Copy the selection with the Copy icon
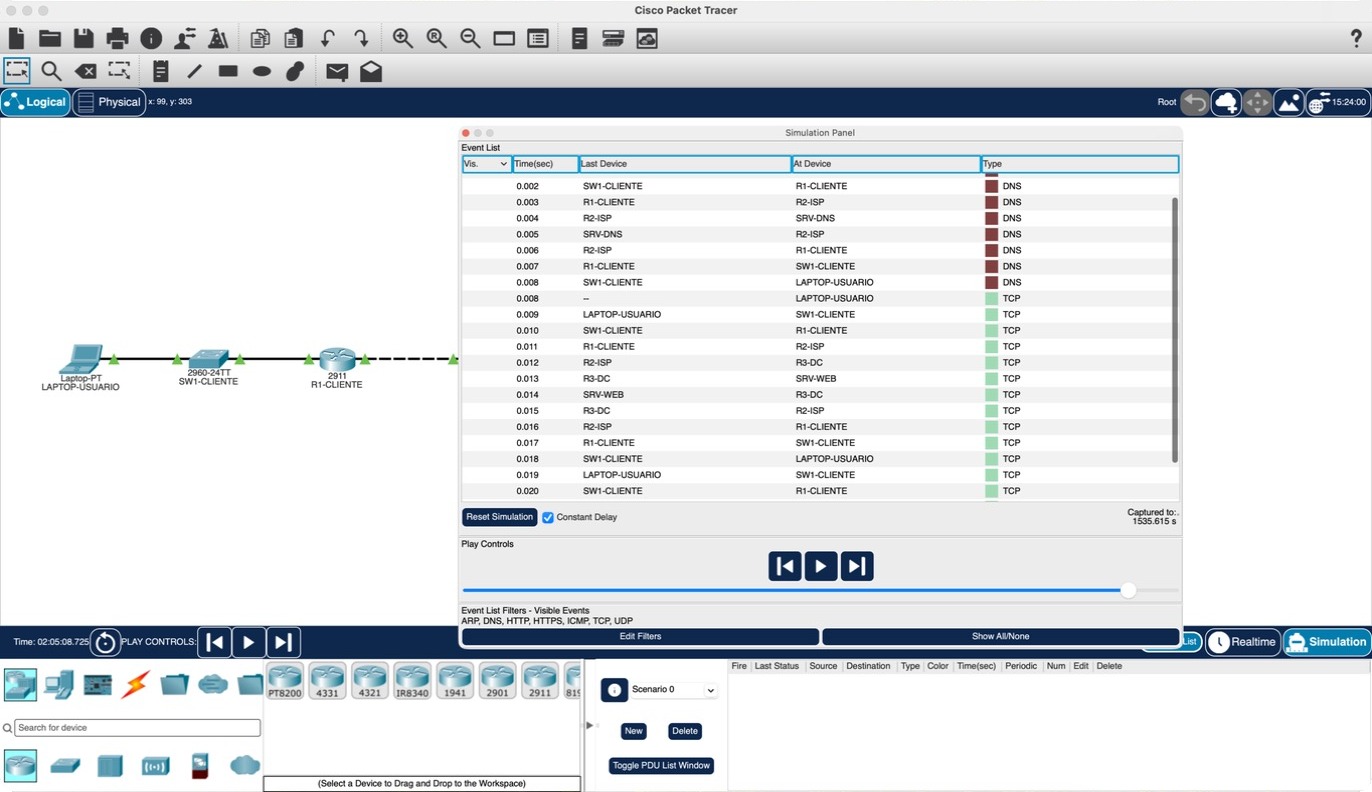Viewport: 1372px width, 792px height. point(260,39)
